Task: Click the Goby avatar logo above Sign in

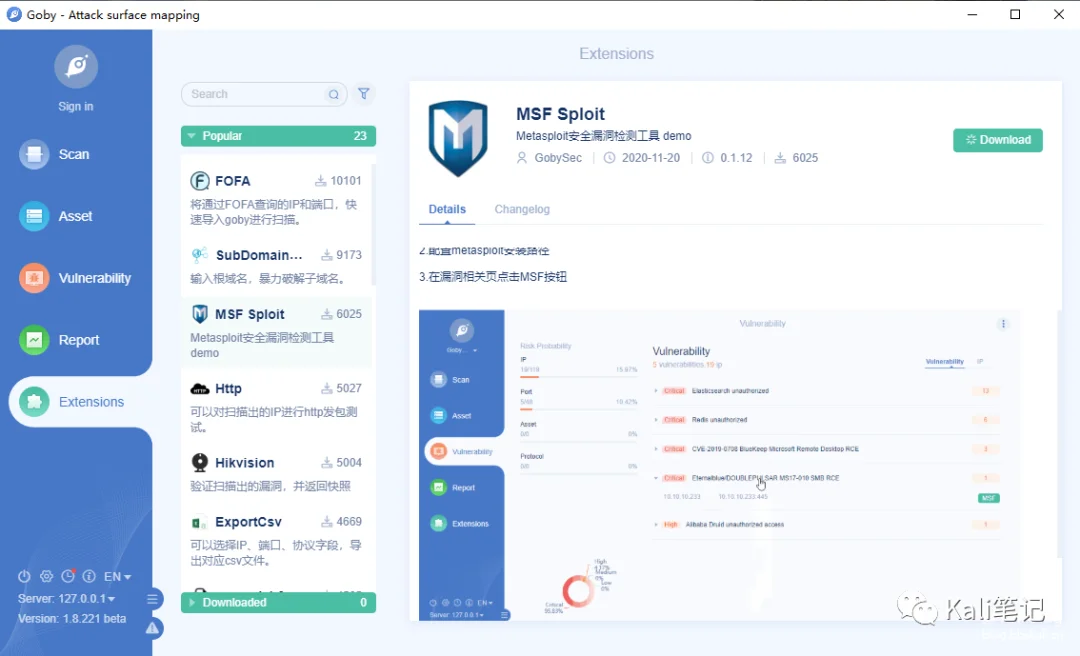Action: tap(76, 67)
